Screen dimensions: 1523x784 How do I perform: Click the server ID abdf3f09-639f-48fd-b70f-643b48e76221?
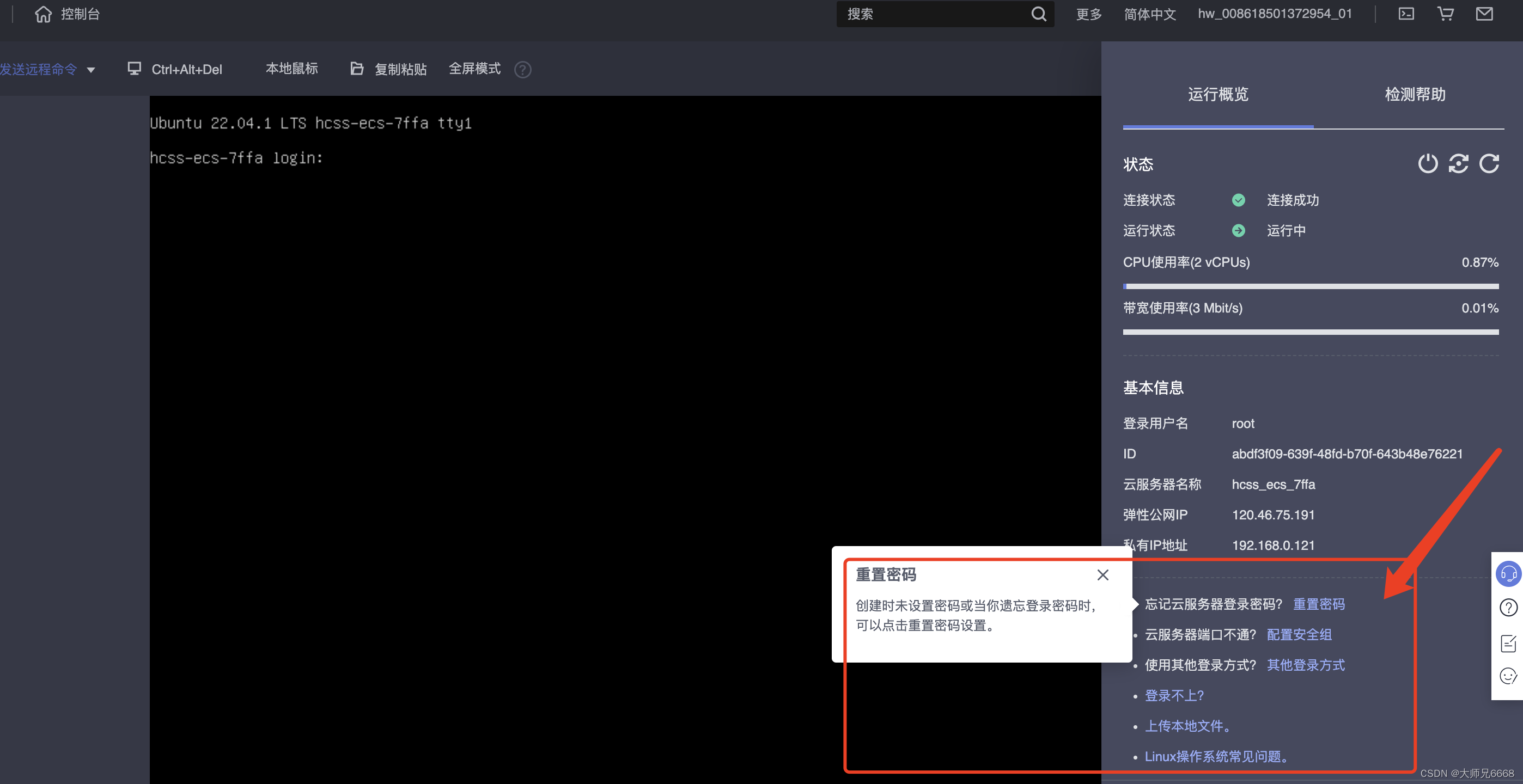click(1347, 454)
